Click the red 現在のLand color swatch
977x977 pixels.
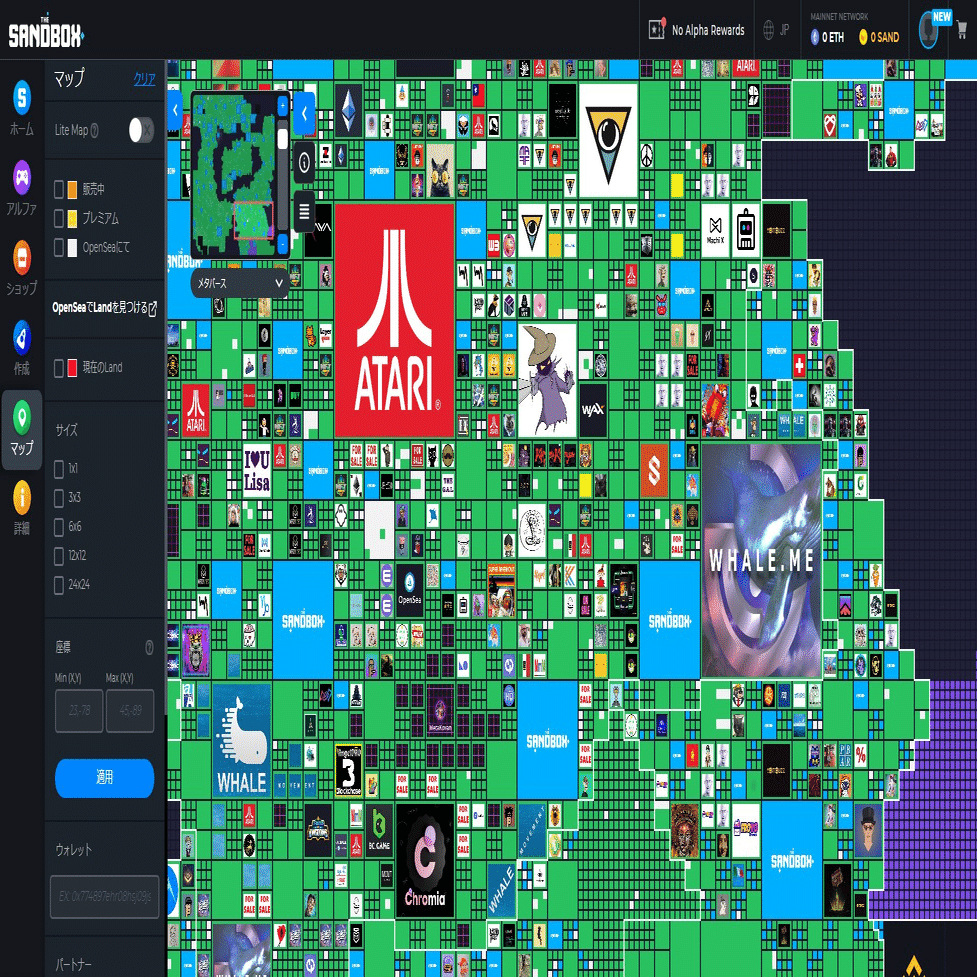(x=72, y=368)
